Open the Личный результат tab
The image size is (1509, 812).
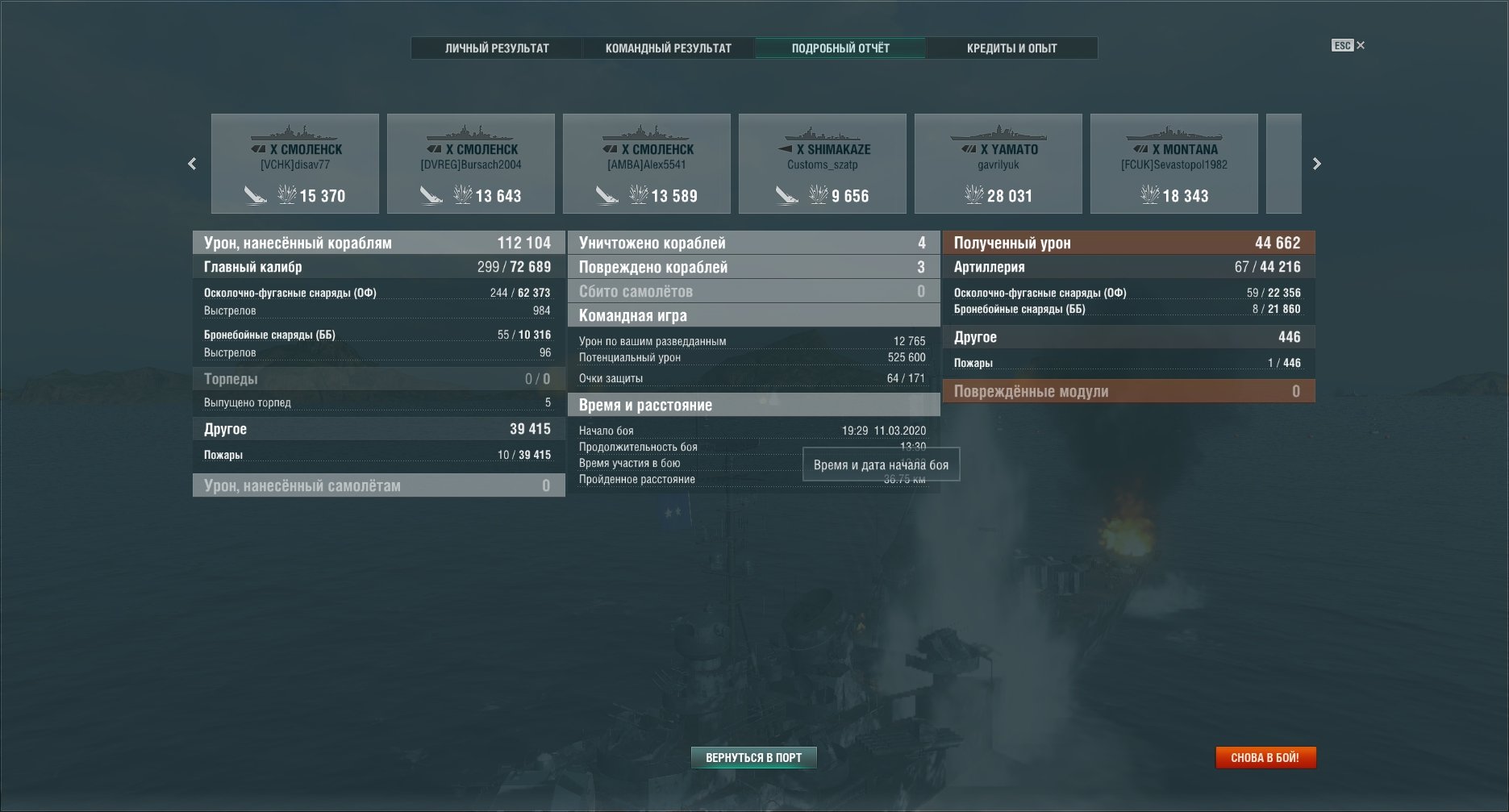[497, 48]
